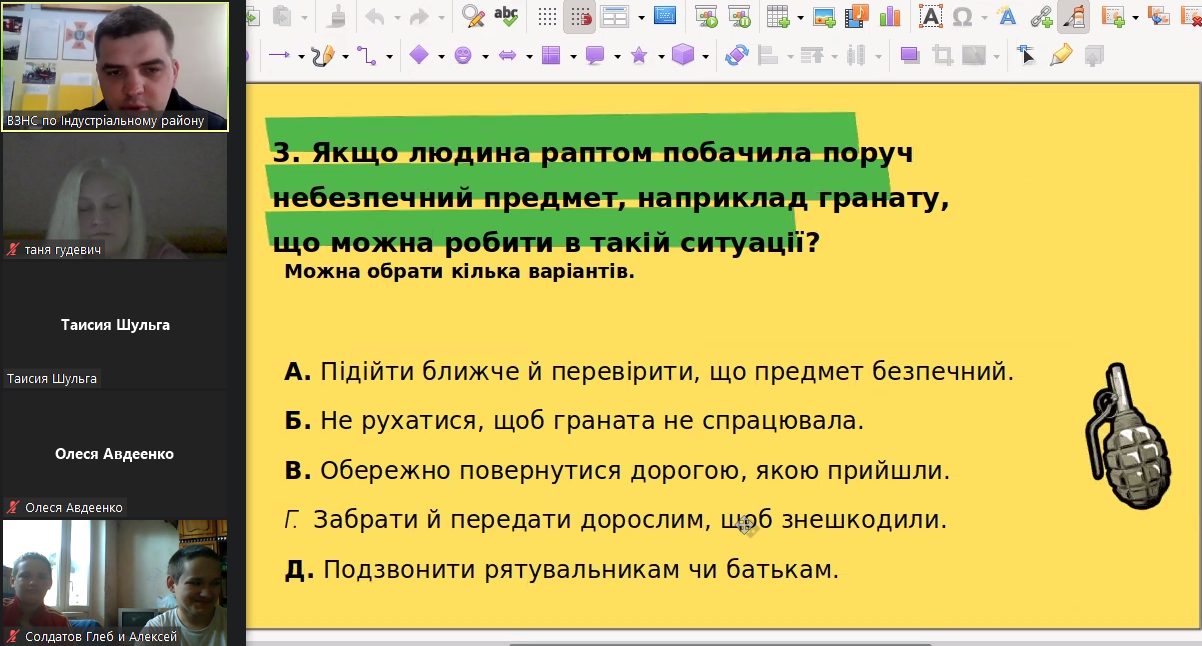Viewport: 1202px width, 646px height.
Task: Toggle Display Grid dots button
Action: pos(548,16)
